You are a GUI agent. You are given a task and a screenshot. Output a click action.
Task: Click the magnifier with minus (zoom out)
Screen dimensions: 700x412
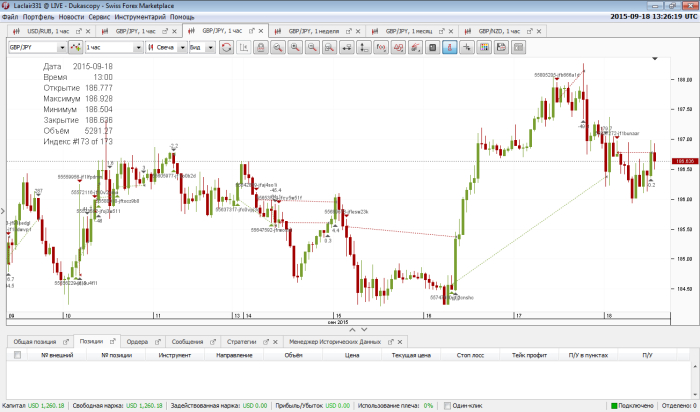[312, 47]
